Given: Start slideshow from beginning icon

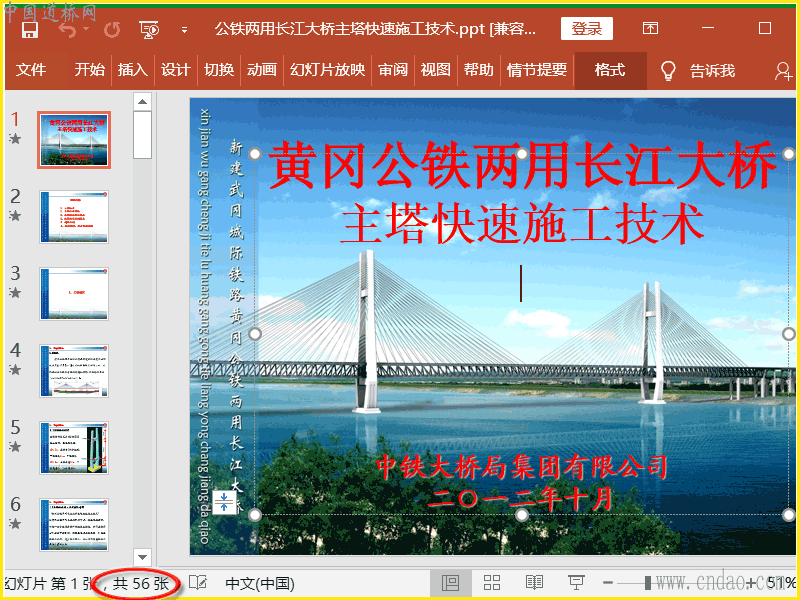Looking at the screenshot, I should [149, 30].
